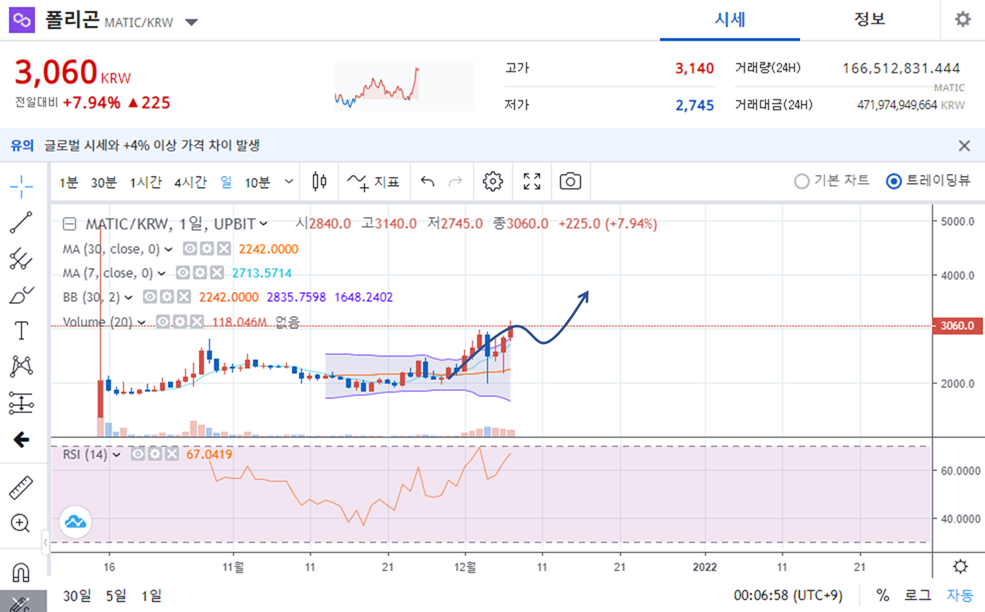985x612 pixels.
Task: Select the text annotation tool
Action: coord(21,331)
